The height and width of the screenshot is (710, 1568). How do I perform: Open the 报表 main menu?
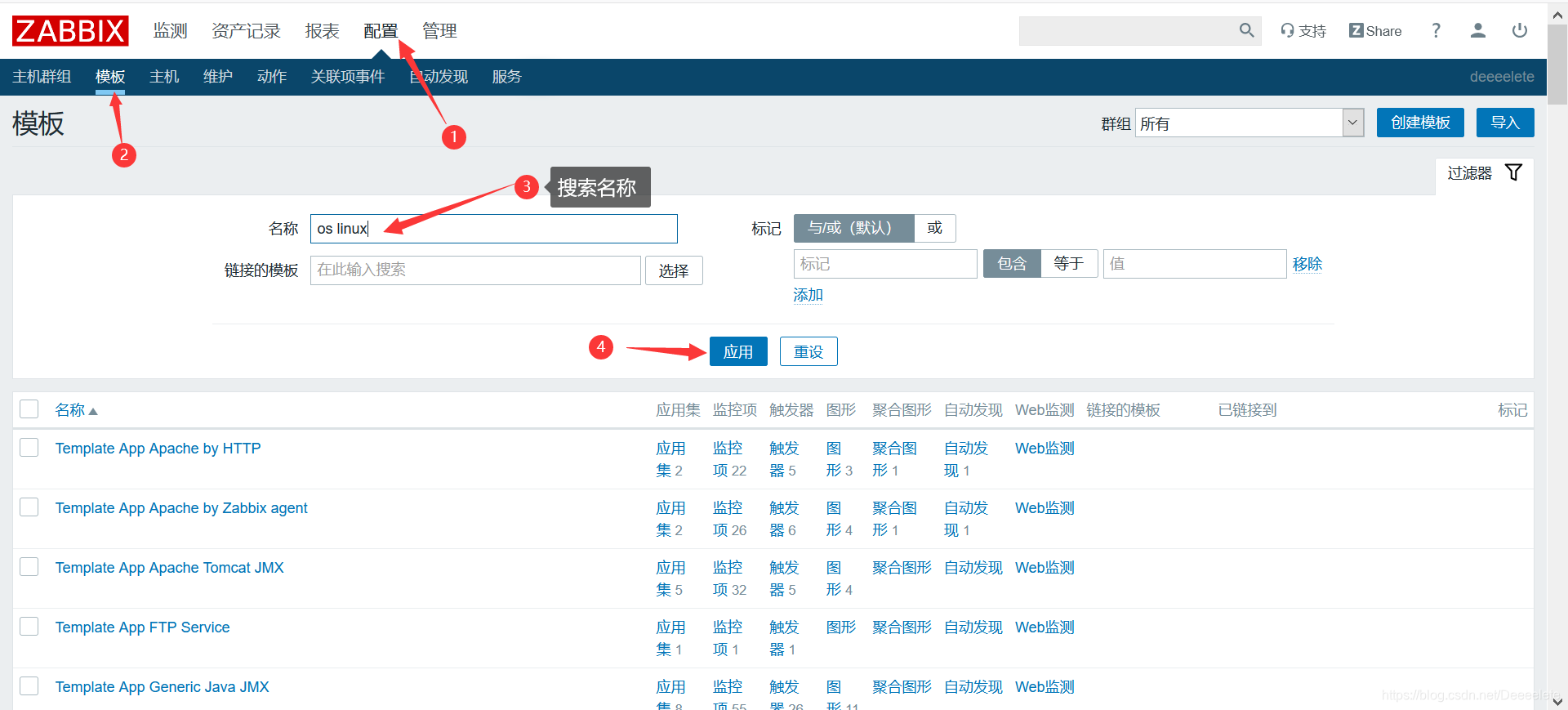pos(322,31)
